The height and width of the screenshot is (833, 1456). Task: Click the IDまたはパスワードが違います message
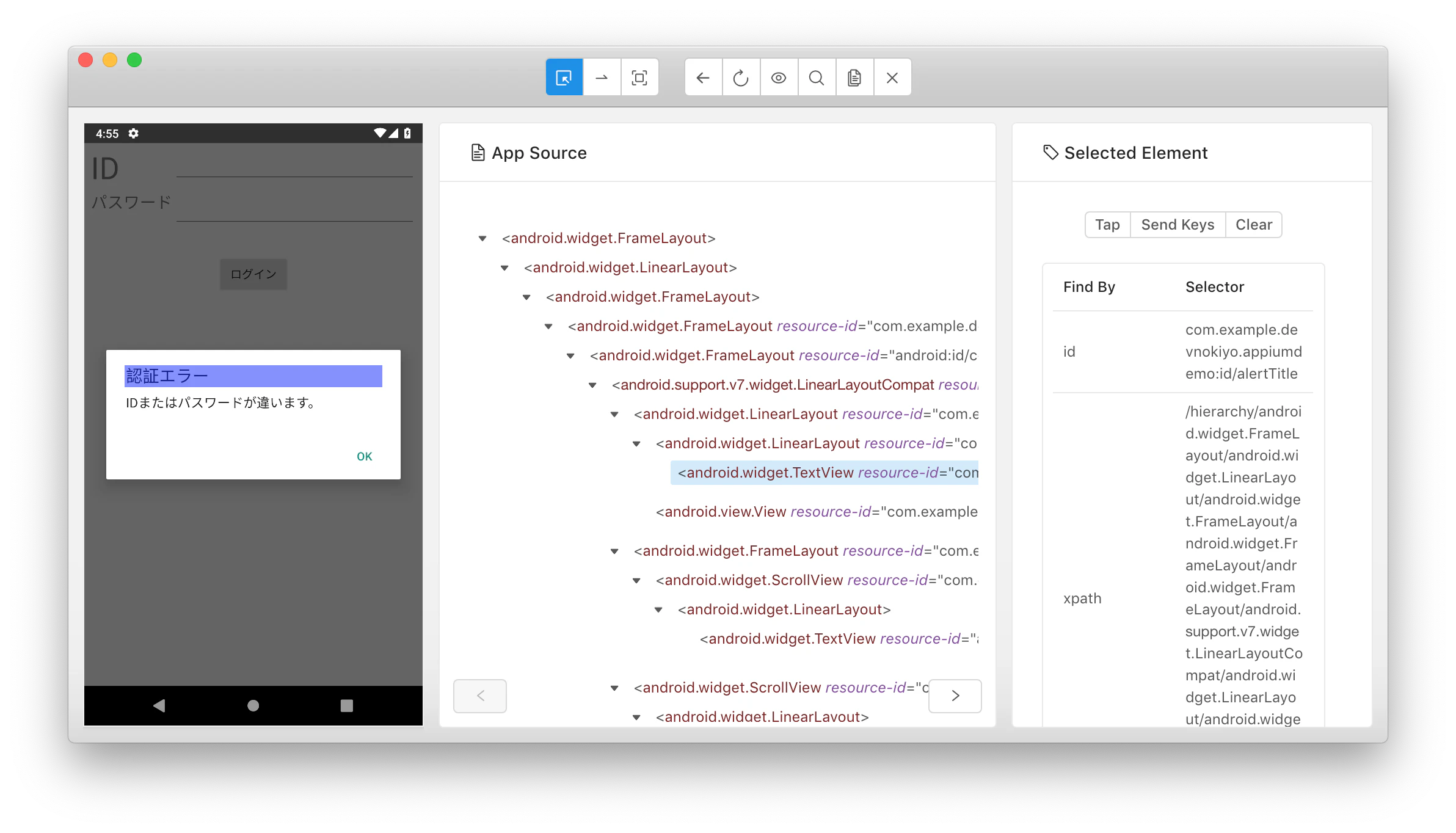point(221,402)
